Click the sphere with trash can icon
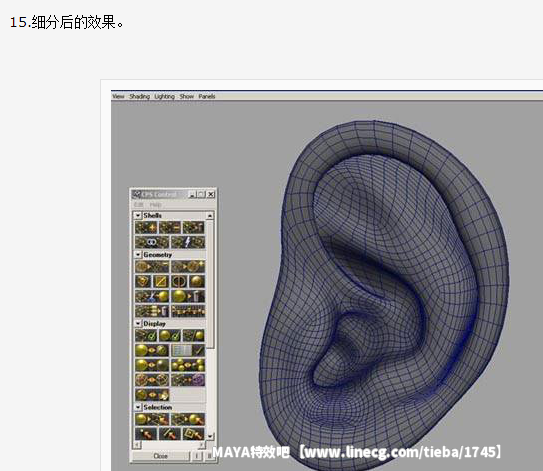 (188, 296)
